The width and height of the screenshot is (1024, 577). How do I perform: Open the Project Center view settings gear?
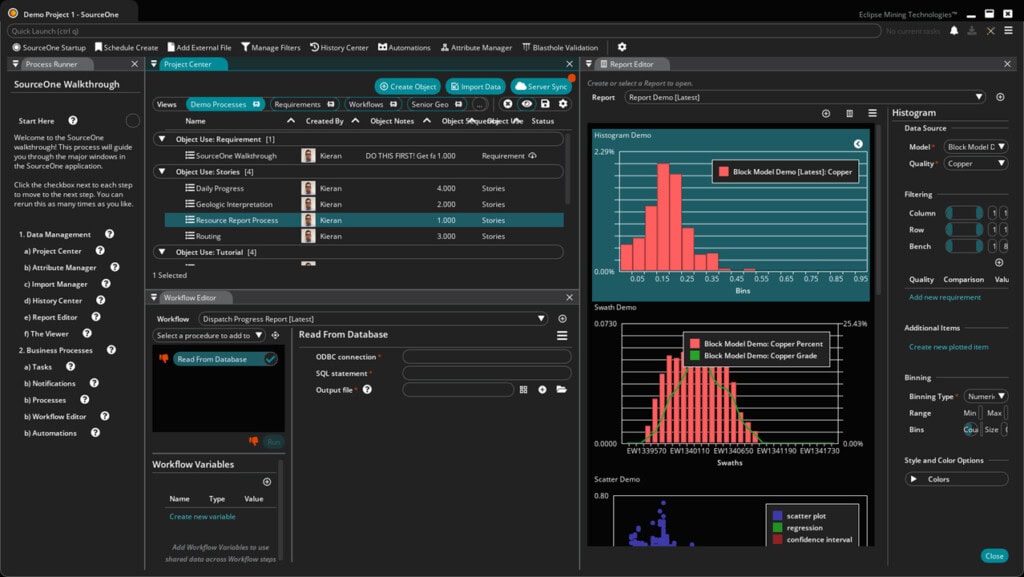563,104
